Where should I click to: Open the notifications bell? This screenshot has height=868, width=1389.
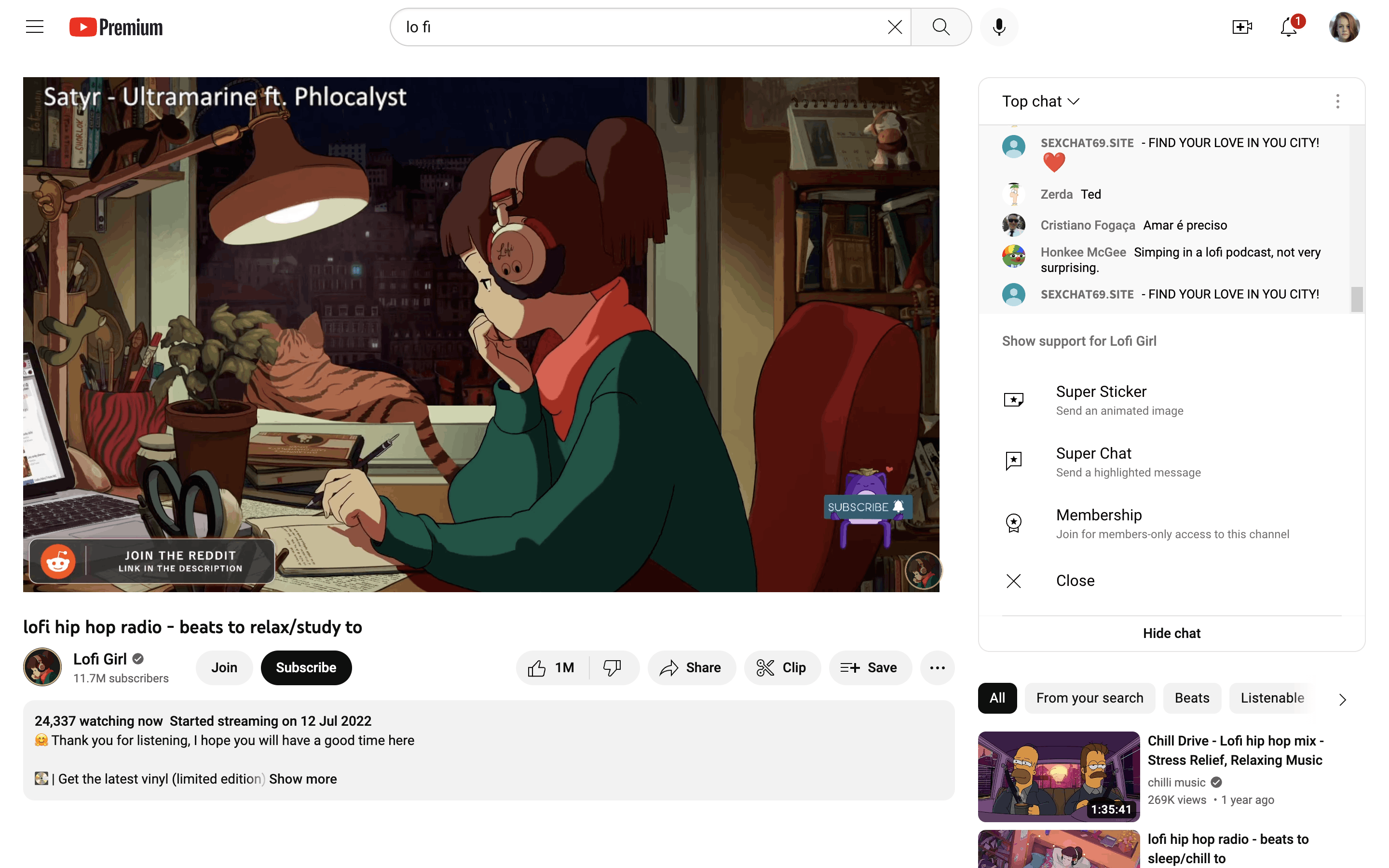click(1289, 27)
